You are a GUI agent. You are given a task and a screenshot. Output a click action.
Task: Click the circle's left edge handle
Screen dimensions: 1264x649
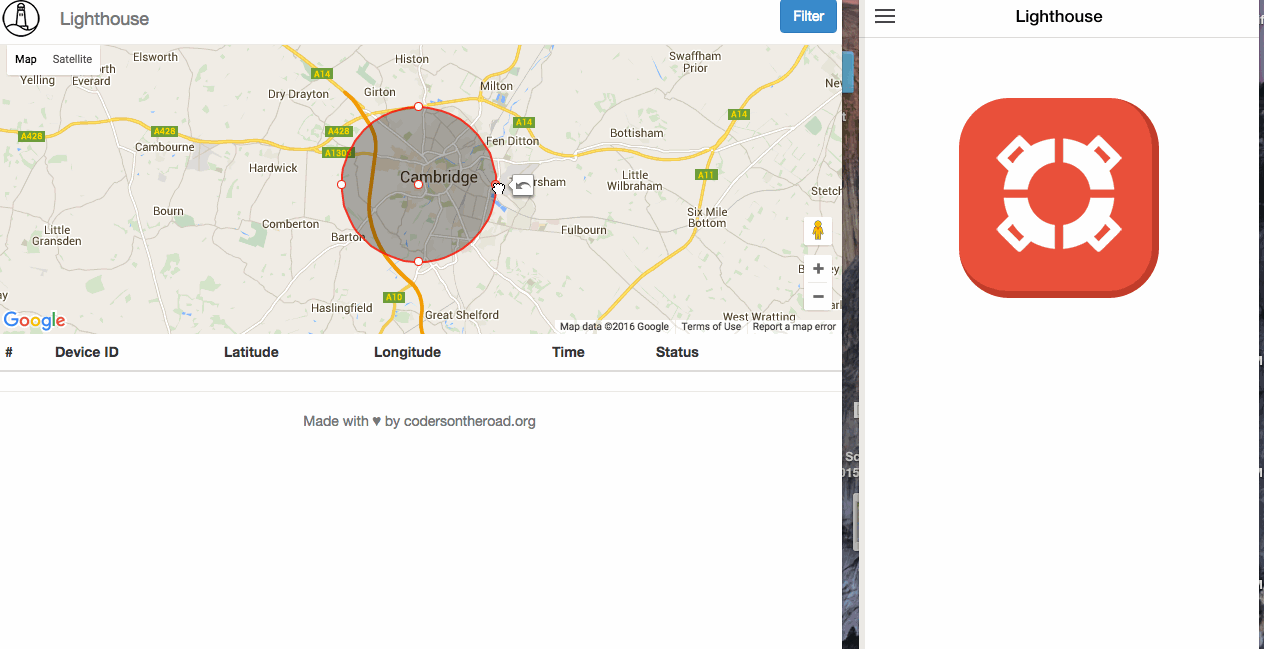[341, 184]
